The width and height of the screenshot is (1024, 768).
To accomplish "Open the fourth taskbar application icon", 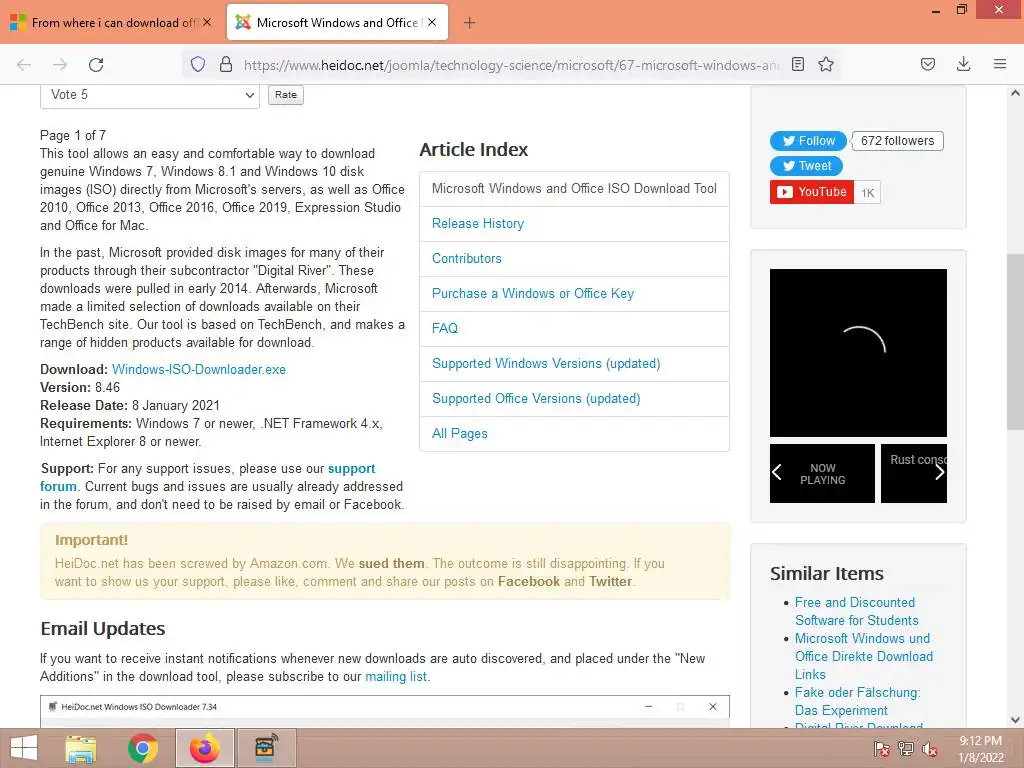I will click(x=266, y=748).
